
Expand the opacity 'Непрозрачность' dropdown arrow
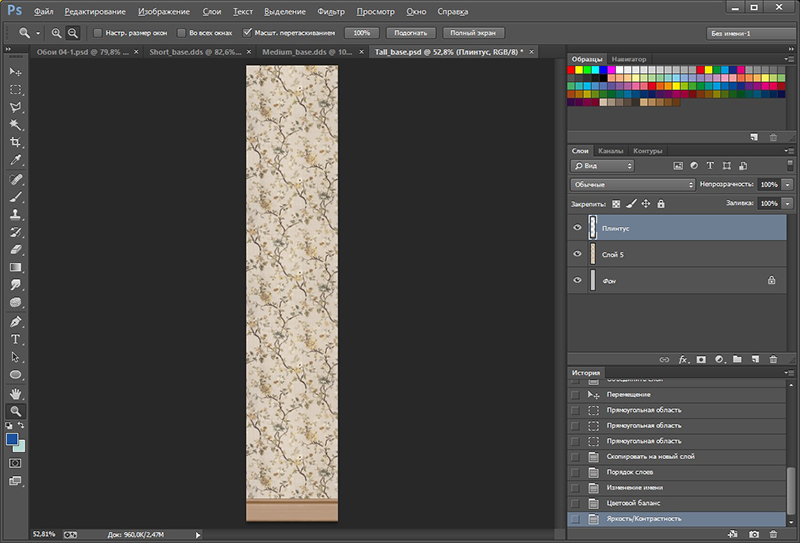tap(788, 185)
